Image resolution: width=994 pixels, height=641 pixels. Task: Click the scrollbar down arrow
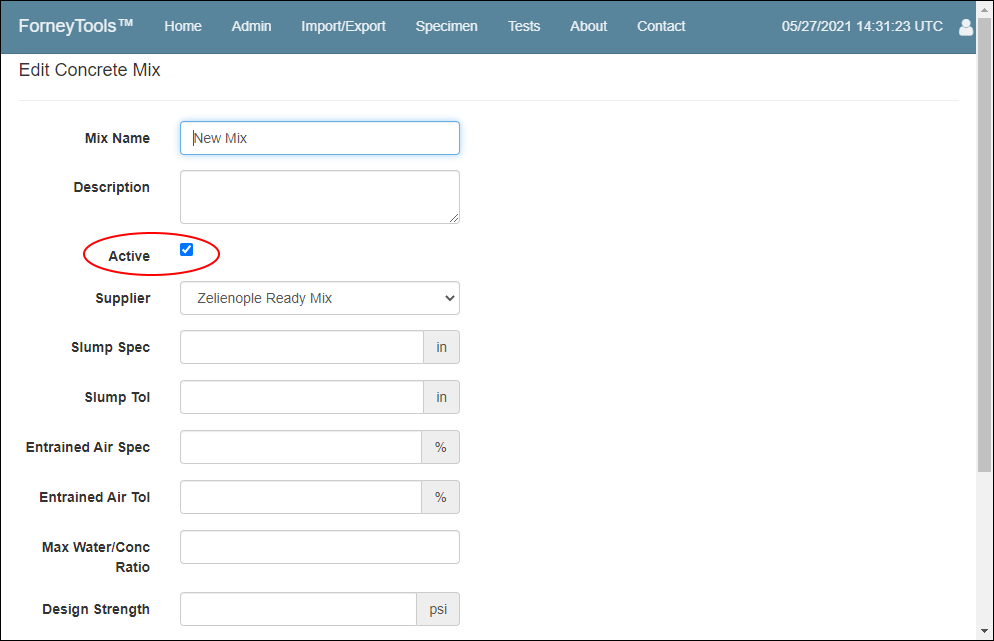[x=984, y=631]
